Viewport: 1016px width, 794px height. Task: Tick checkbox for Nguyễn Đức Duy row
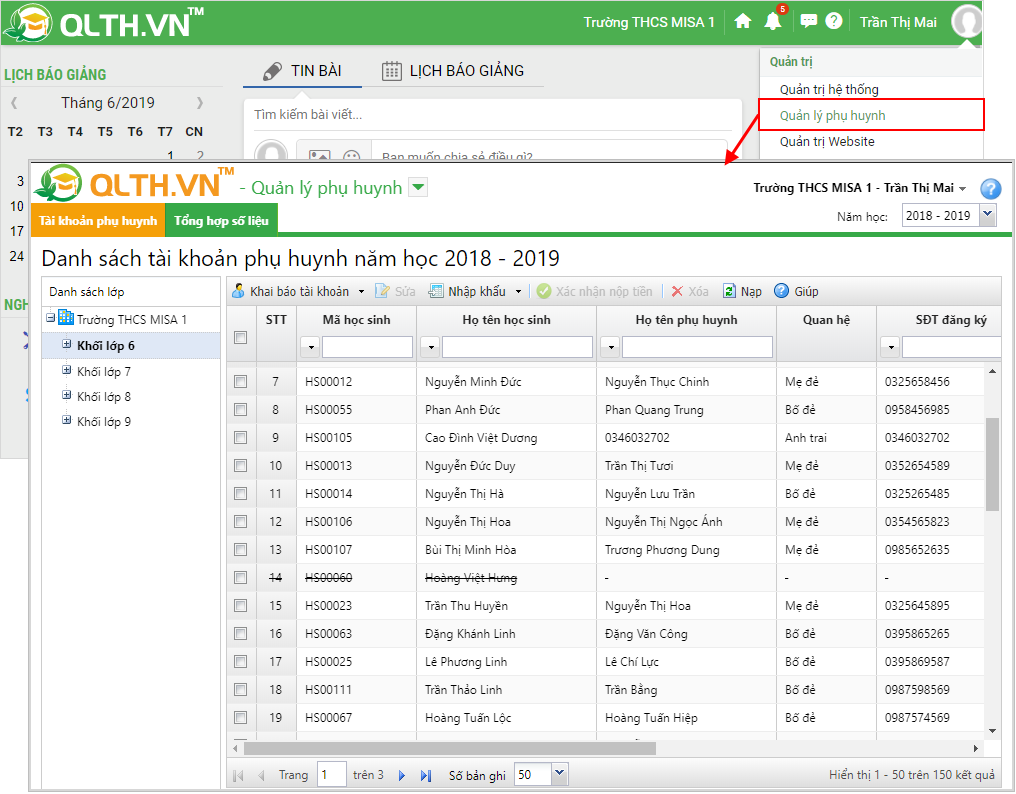click(x=240, y=465)
